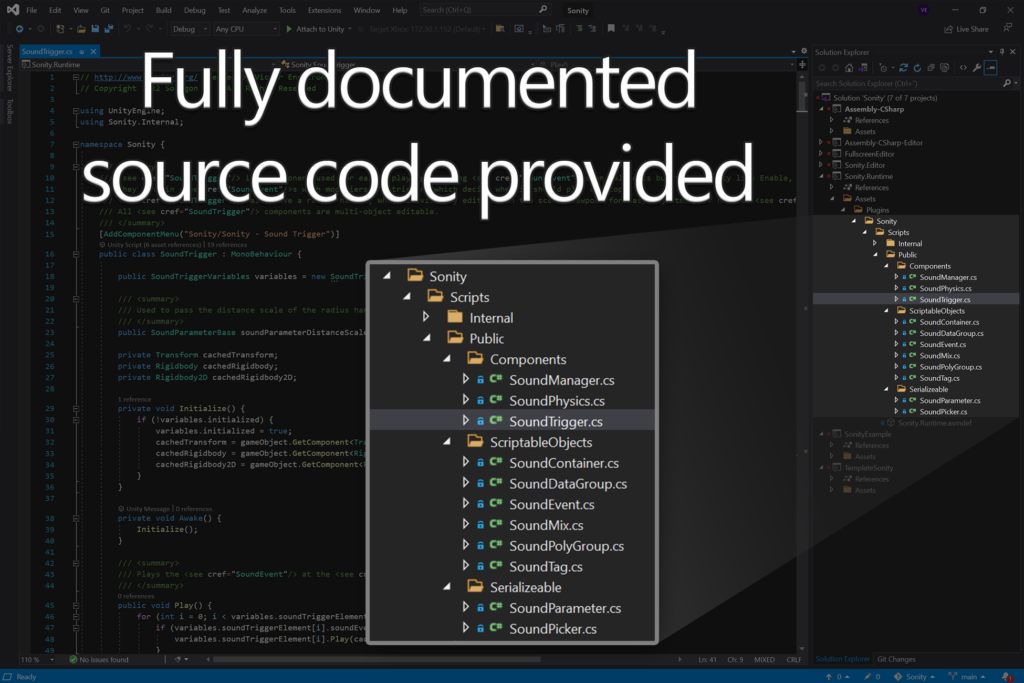Click No issues found indicator
The height and width of the screenshot is (683, 1024).
[x=99, y=659]
